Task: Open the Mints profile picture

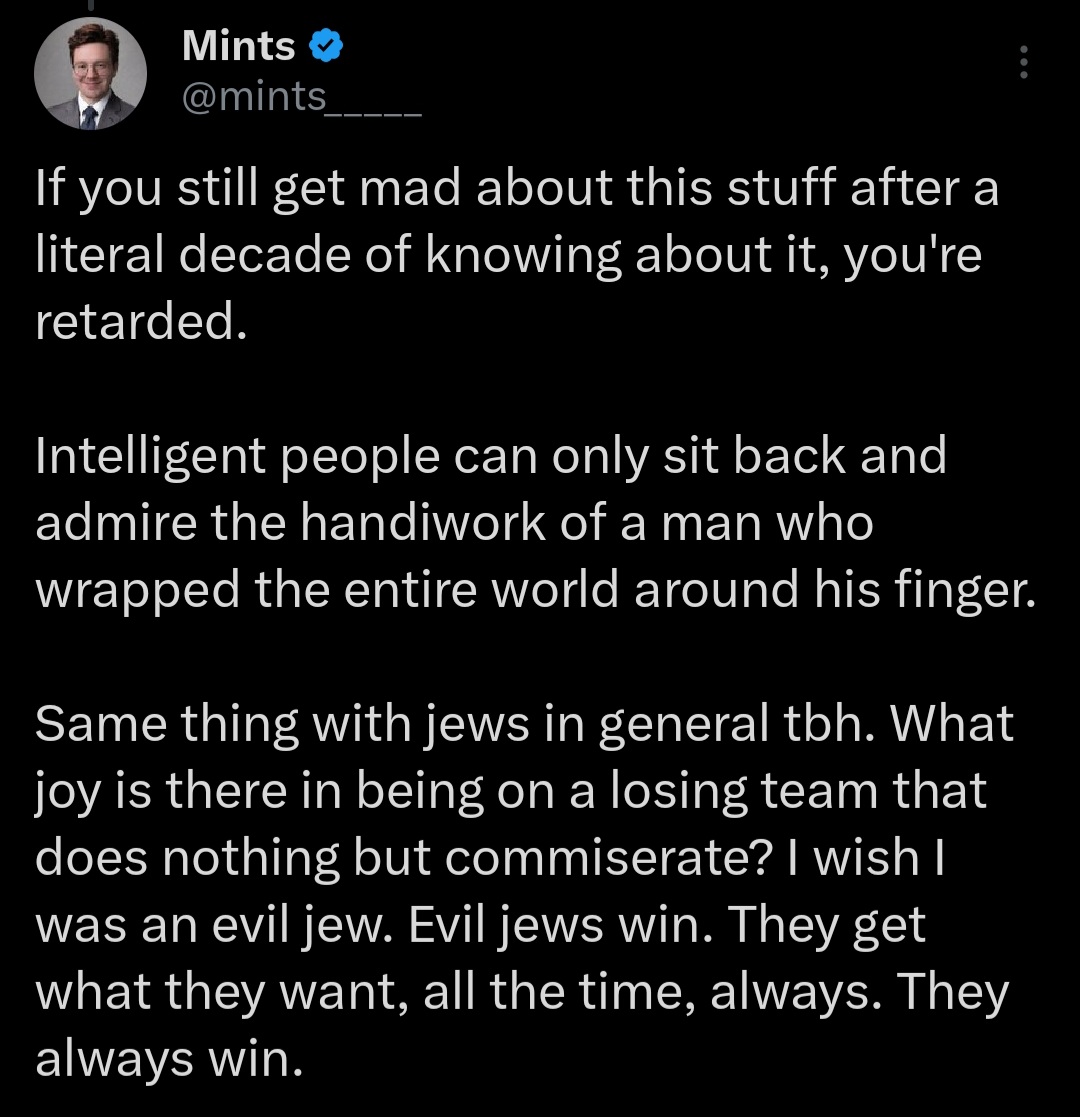Action: [x=91, y=74]
